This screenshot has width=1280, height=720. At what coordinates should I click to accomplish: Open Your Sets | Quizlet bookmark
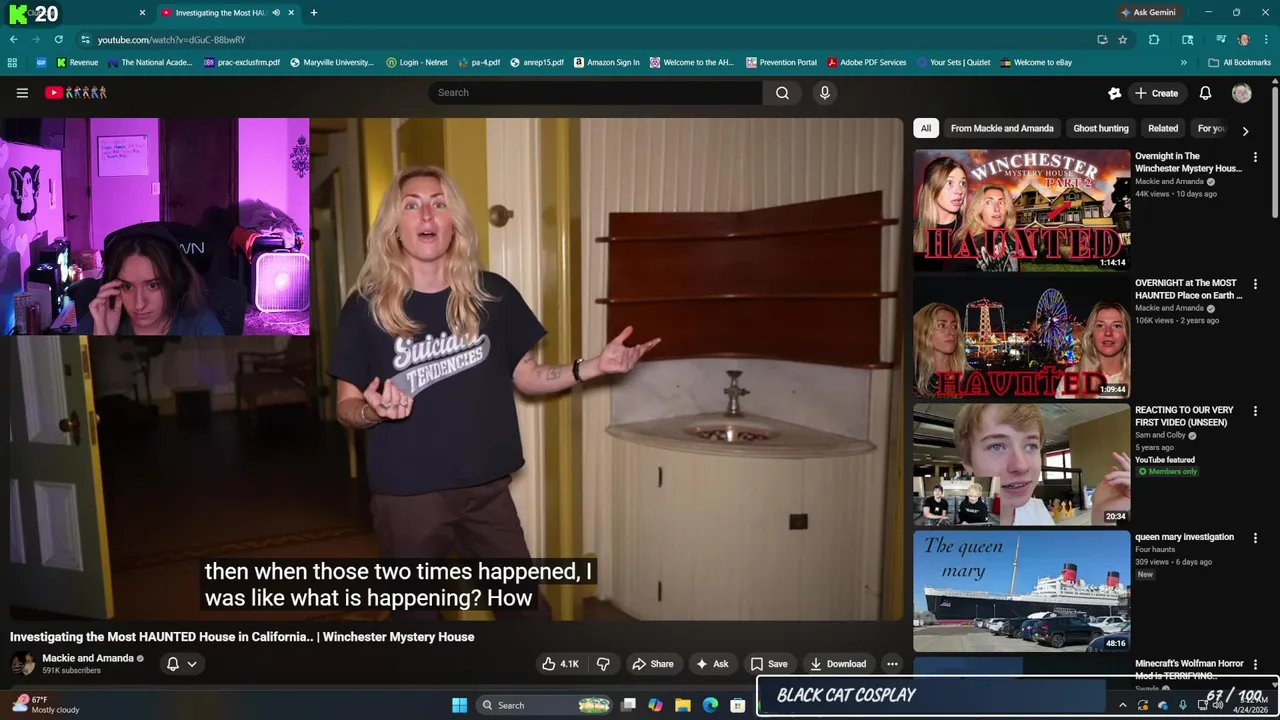[953, 62]
